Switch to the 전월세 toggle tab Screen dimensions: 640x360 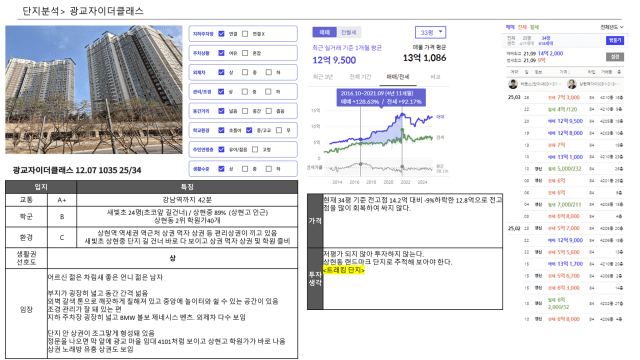pyautogui.click(x=349, y=32)
